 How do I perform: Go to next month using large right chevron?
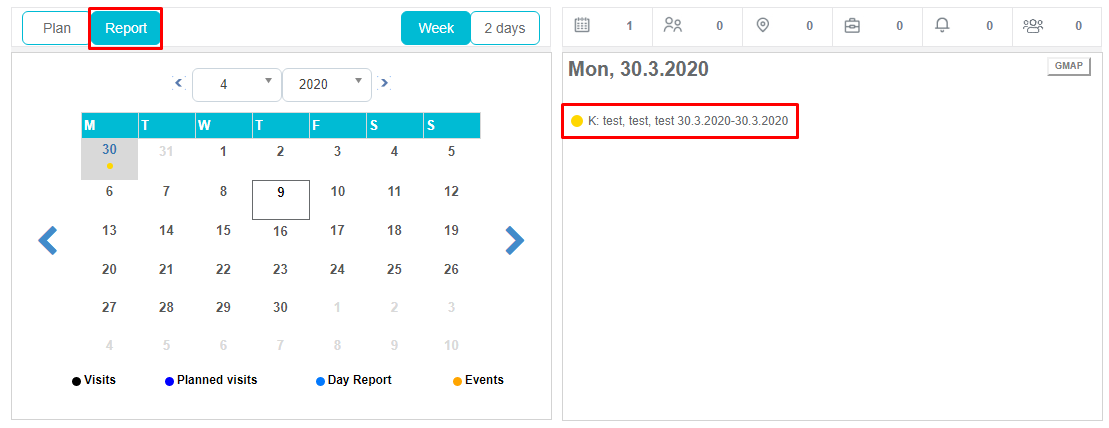(x=514, y=240)
